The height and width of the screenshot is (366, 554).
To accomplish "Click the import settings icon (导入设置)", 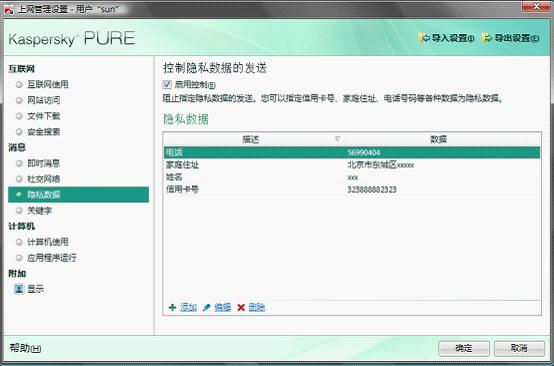I will pyautogui.click(x=424, y=38).
